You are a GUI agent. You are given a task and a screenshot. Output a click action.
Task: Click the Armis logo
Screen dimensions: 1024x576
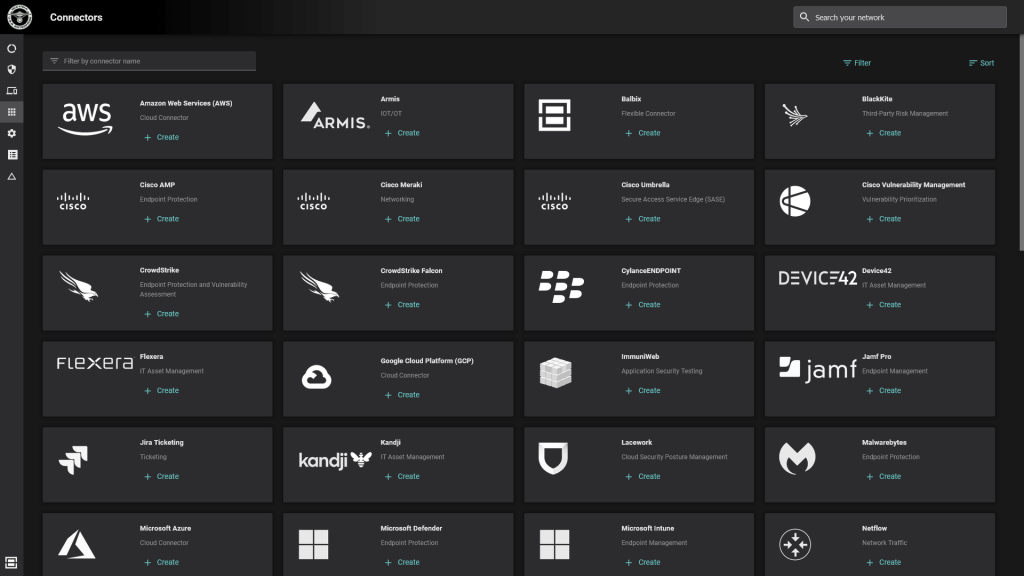[335, 116]
